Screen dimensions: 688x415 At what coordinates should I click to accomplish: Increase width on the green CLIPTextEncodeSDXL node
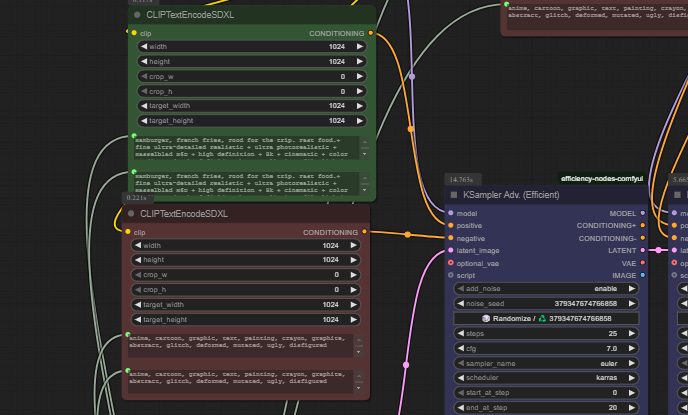coord(360,47)
